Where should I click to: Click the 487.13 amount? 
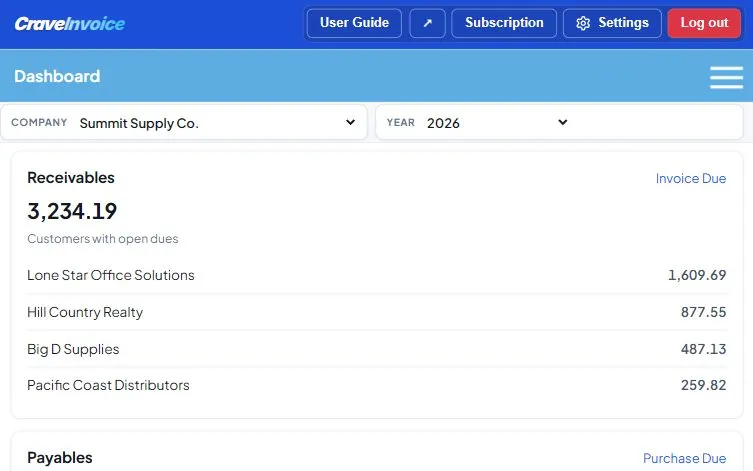click(703, 349)
